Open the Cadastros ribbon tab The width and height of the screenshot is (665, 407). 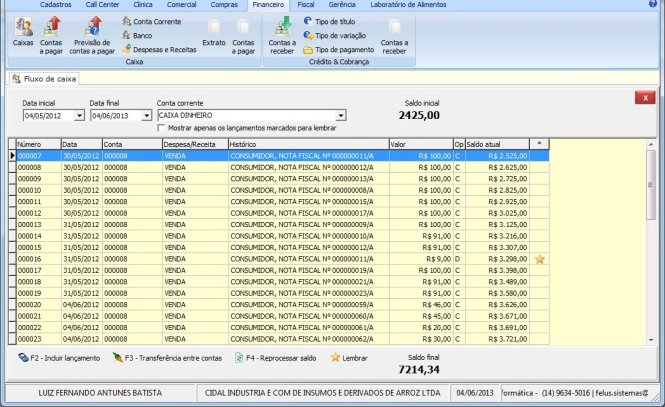56,5
